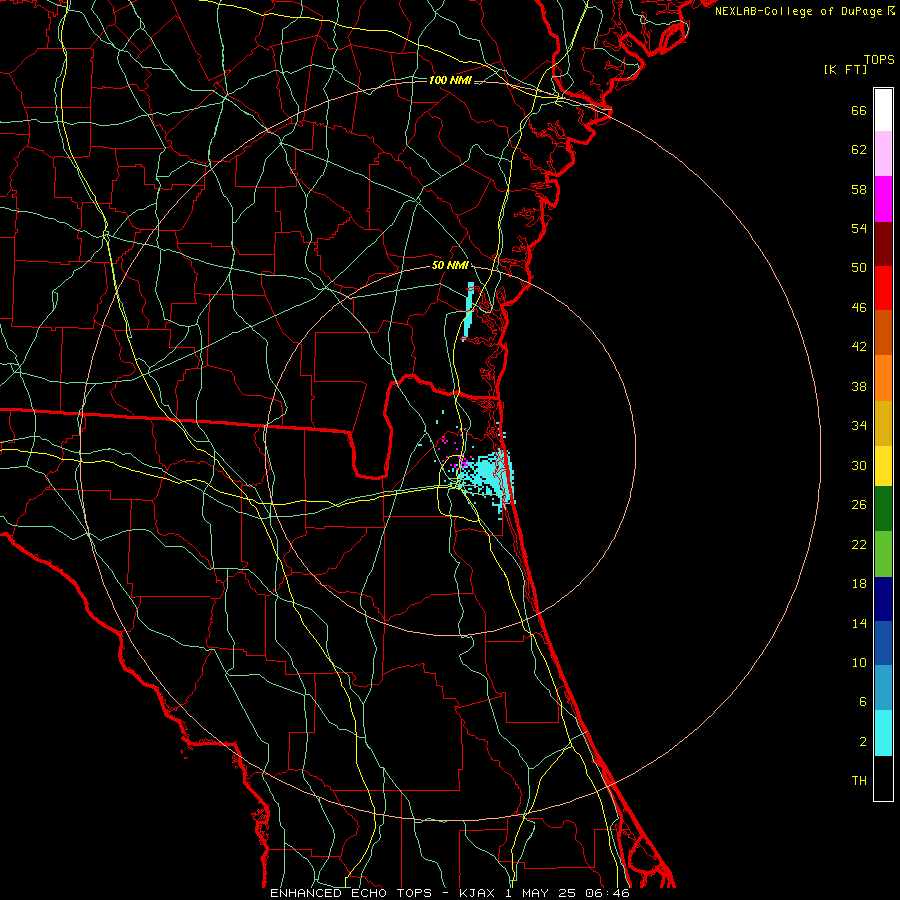This screenshot has width=900, height=900.
Task: Click the "TOPS" legend title
Action: pos(879,60)
